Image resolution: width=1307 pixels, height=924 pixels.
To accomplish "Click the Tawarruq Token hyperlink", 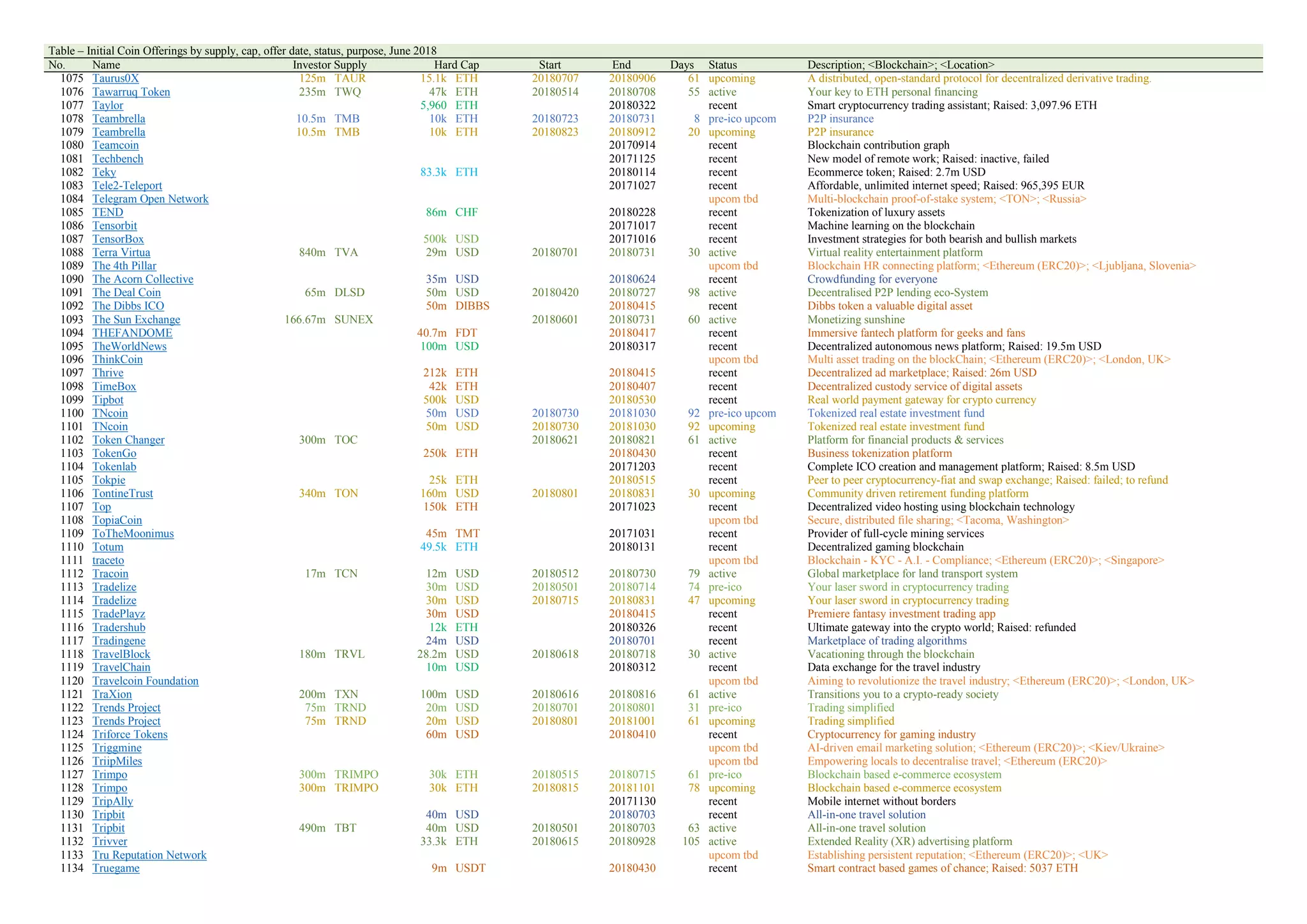I will [131, 92].
